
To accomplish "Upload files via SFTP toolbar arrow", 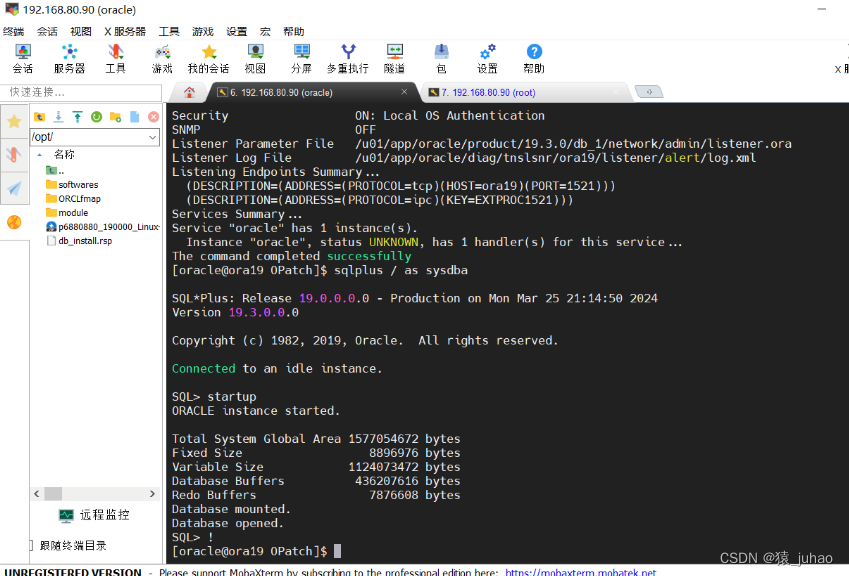I will coord(77,117).
